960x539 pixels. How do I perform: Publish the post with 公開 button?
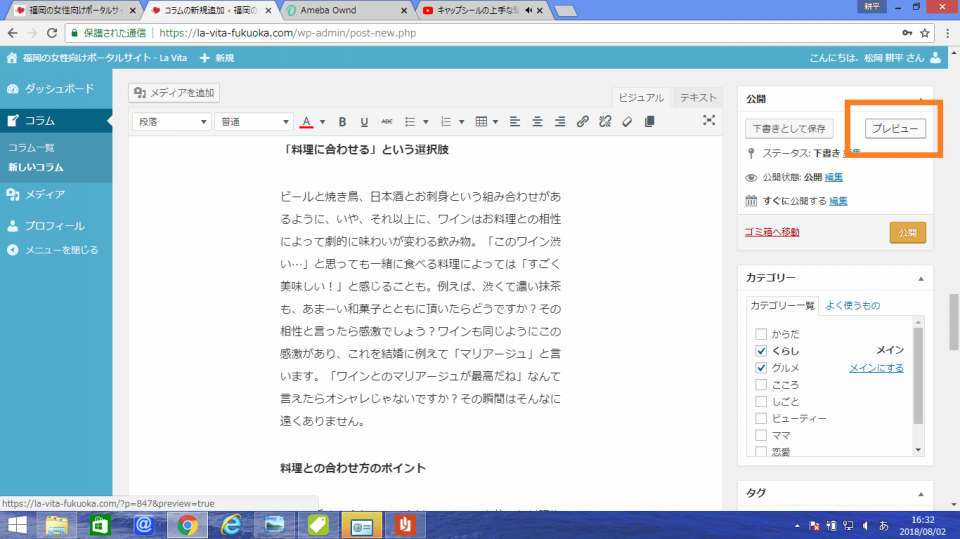(x=907, y=233)
